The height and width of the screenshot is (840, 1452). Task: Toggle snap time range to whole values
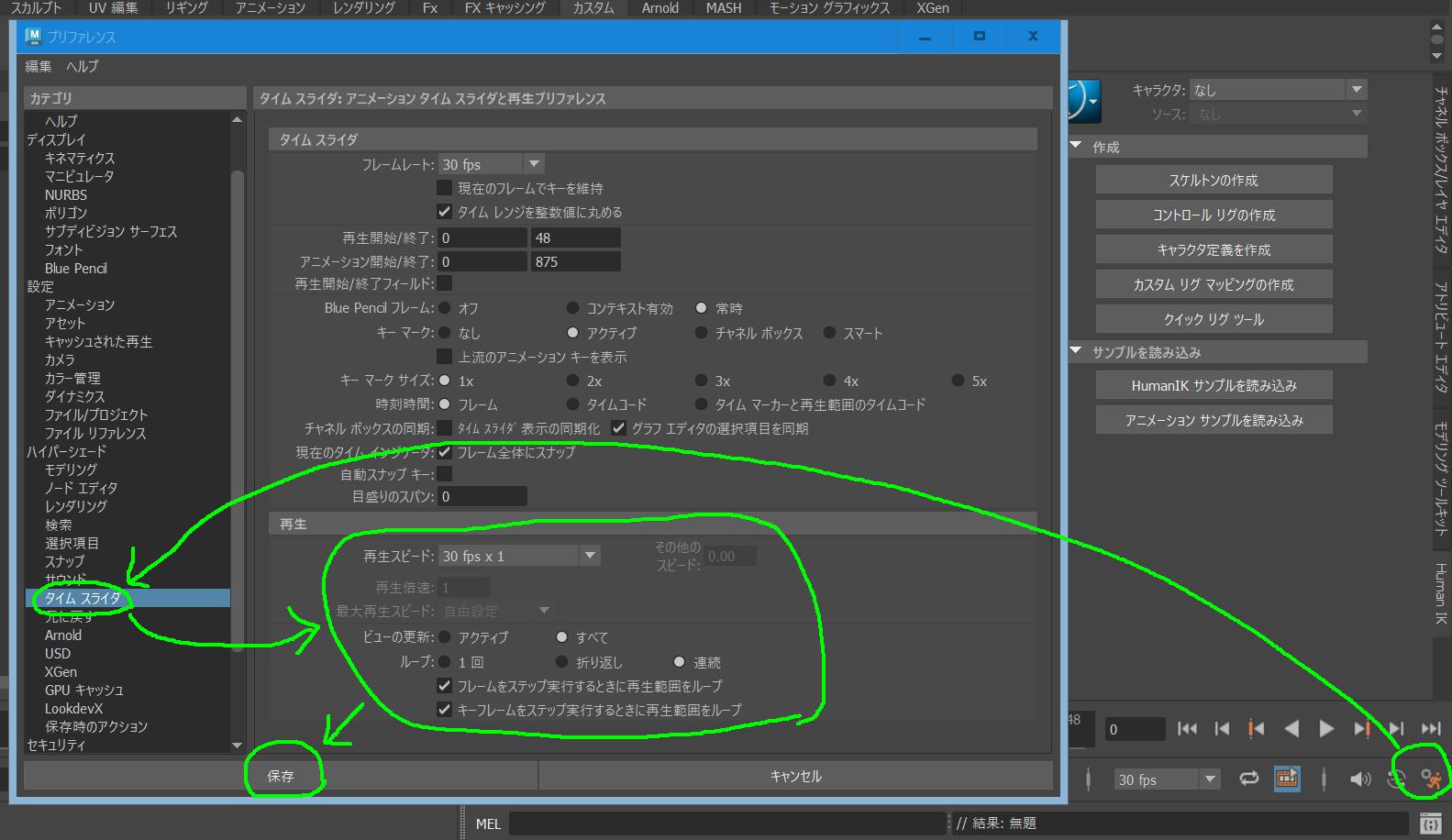point(445,212)
